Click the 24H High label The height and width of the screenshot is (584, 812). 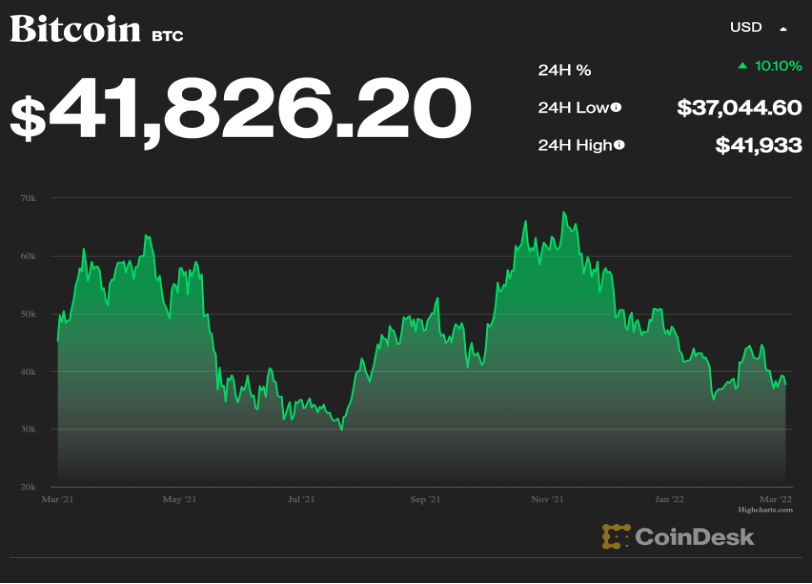[x=575, y=145]
